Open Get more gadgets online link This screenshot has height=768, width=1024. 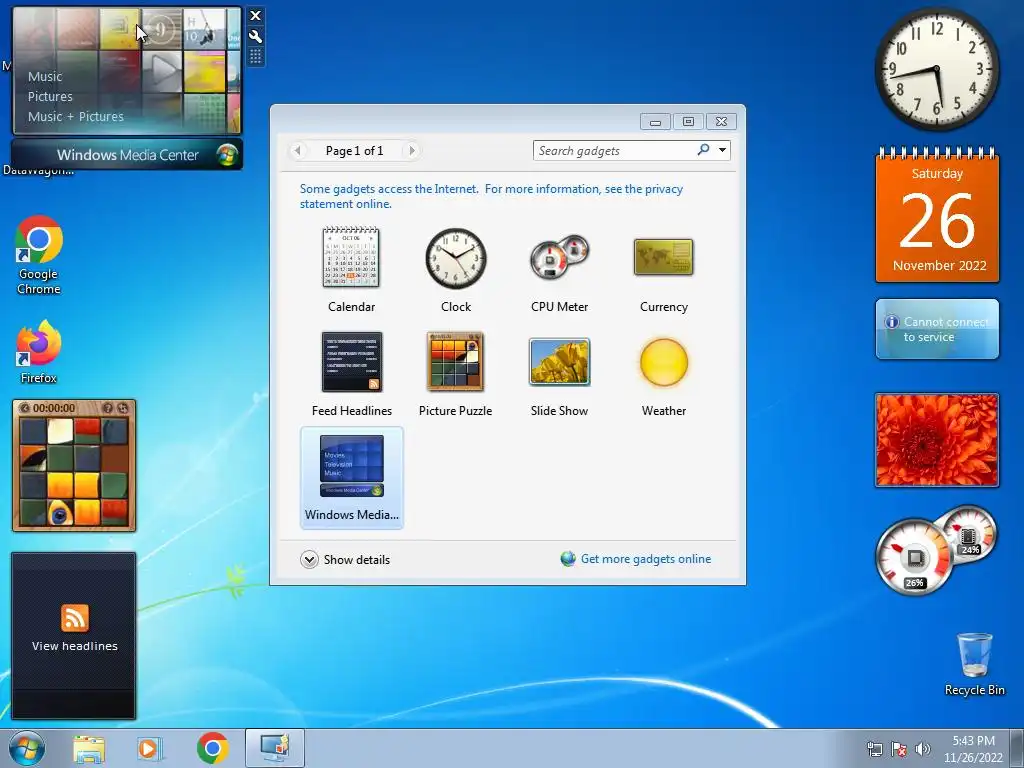point(636,559)
